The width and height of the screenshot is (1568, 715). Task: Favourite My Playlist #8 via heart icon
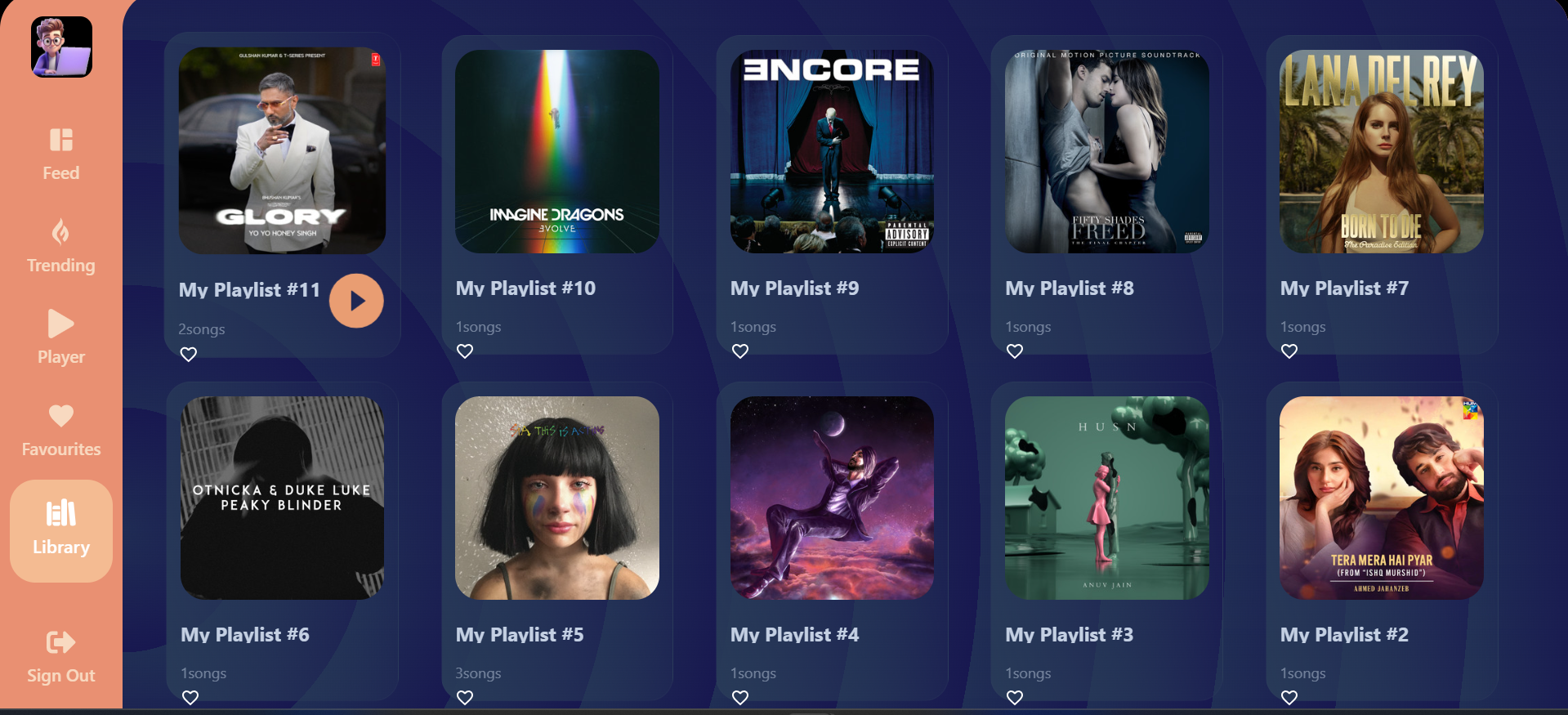(x=1015, y=351)
